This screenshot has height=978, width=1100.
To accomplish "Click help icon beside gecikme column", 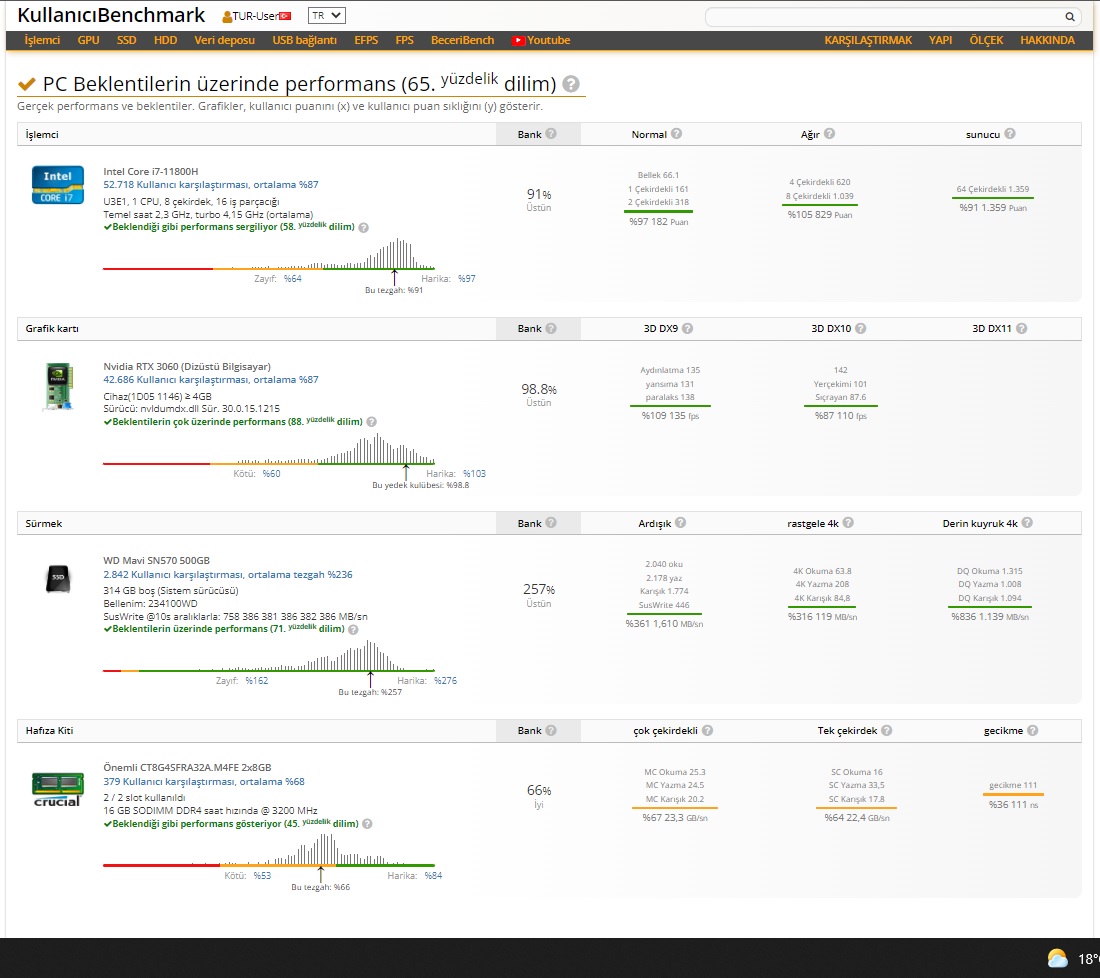I will (1033, 730).
